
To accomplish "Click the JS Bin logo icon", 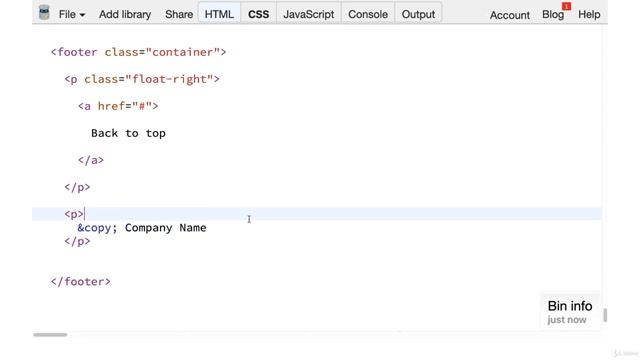I will 44,13.
